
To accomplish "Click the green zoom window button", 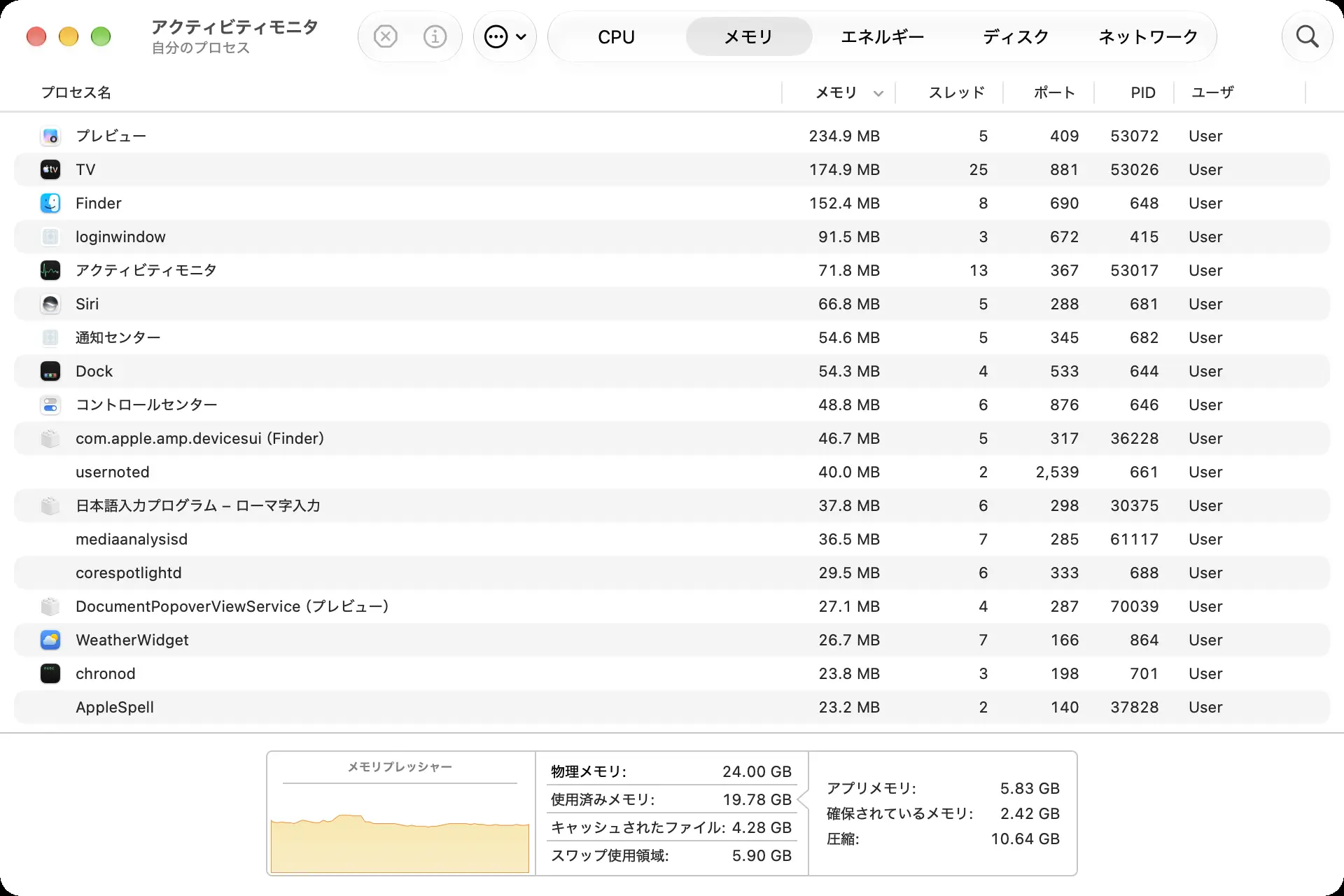I will click(101, 36).
